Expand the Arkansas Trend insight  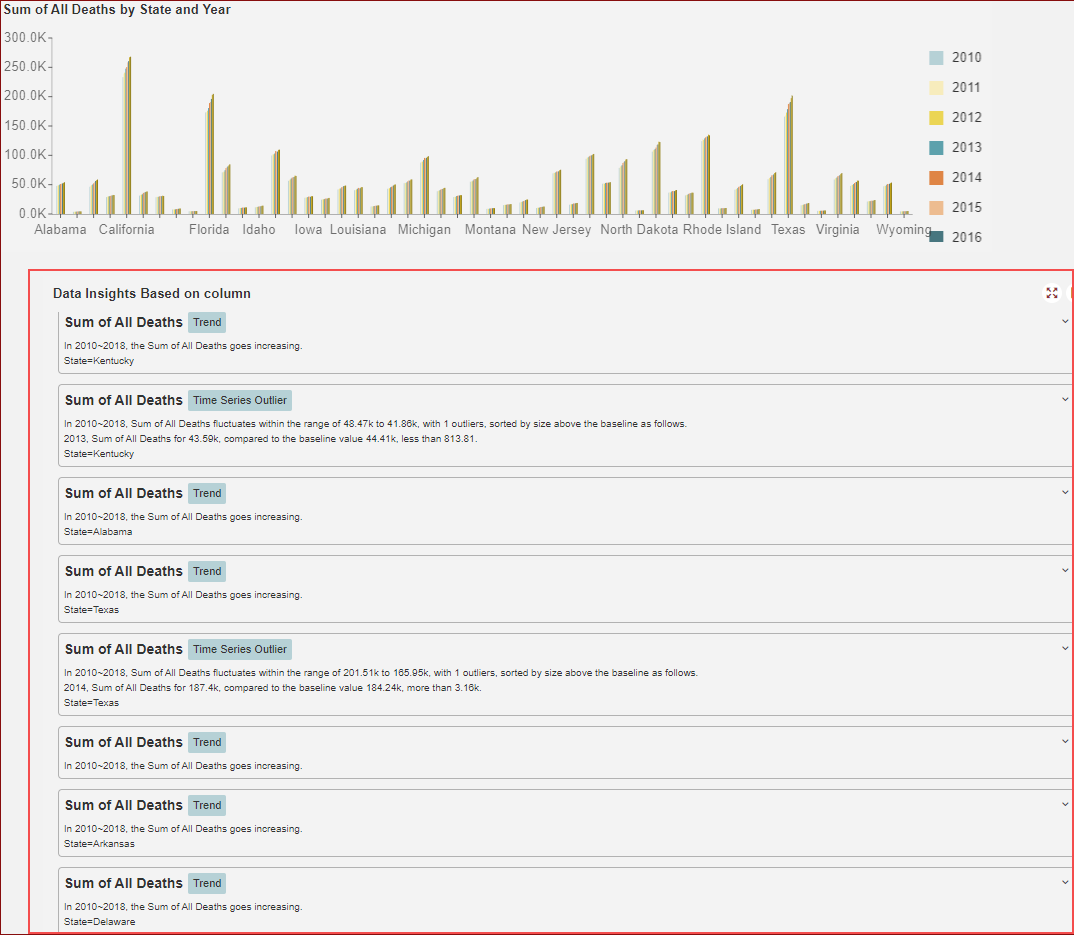(1064, 804)
